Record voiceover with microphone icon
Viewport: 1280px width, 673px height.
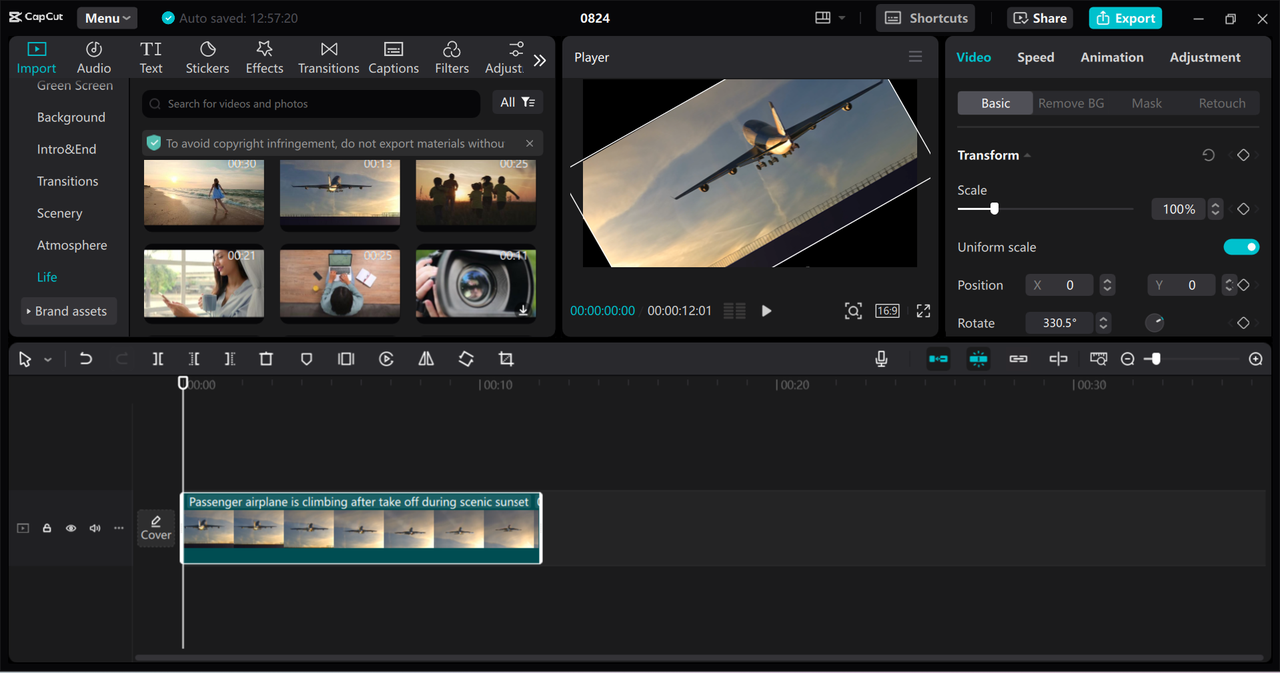881,359
